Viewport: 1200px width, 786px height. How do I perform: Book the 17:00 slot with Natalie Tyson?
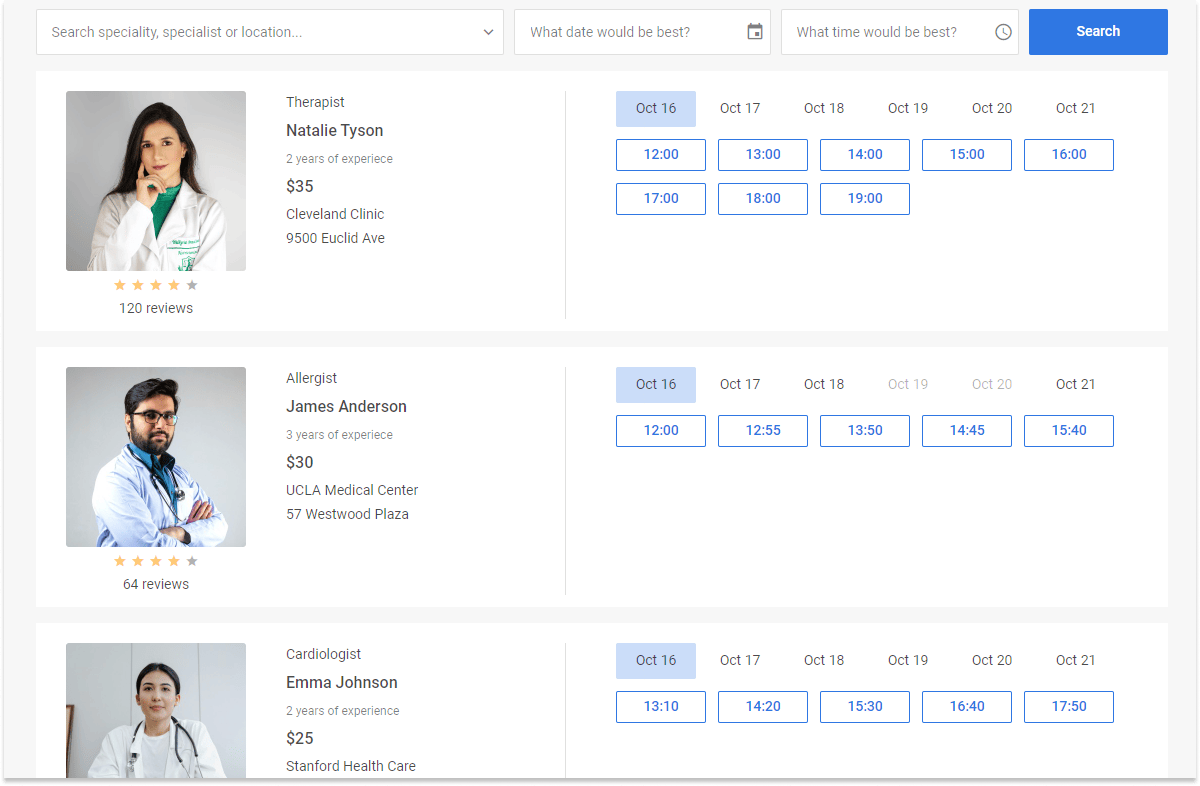click(x=661, y=199)
